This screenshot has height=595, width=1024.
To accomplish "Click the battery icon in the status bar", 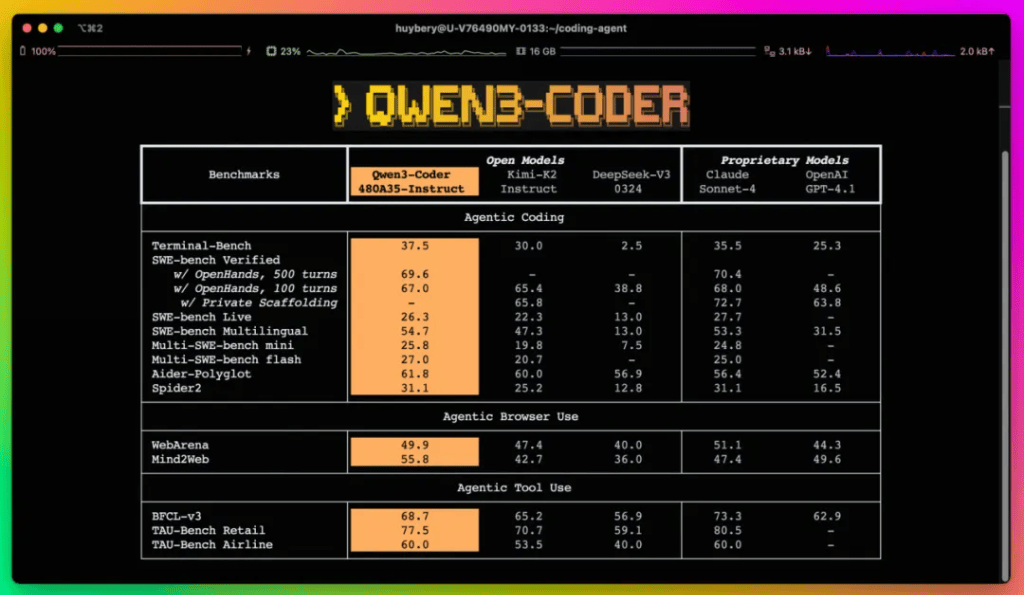I will pos(23,50).
